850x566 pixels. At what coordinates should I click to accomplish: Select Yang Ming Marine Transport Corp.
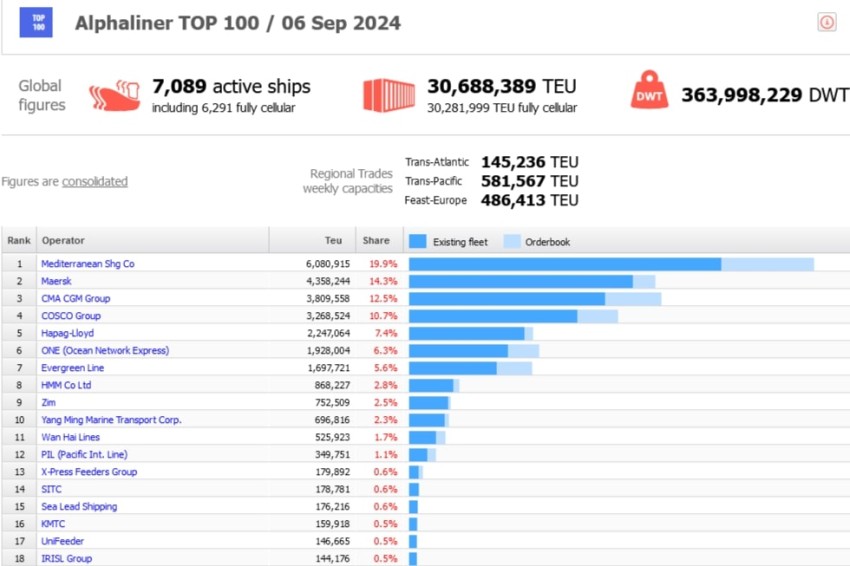click(111, 420)
